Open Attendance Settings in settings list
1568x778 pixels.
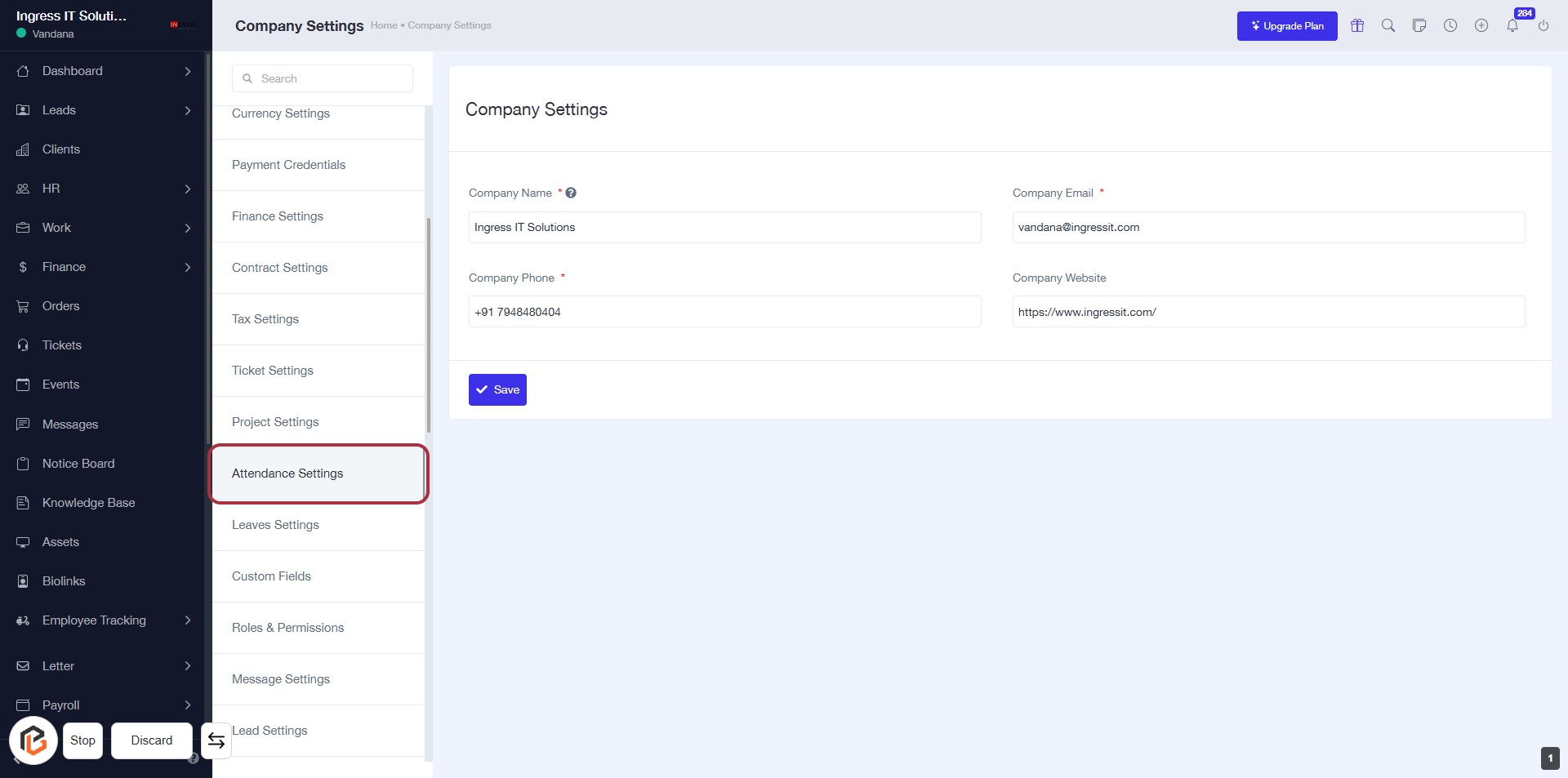tap(287, 473)
